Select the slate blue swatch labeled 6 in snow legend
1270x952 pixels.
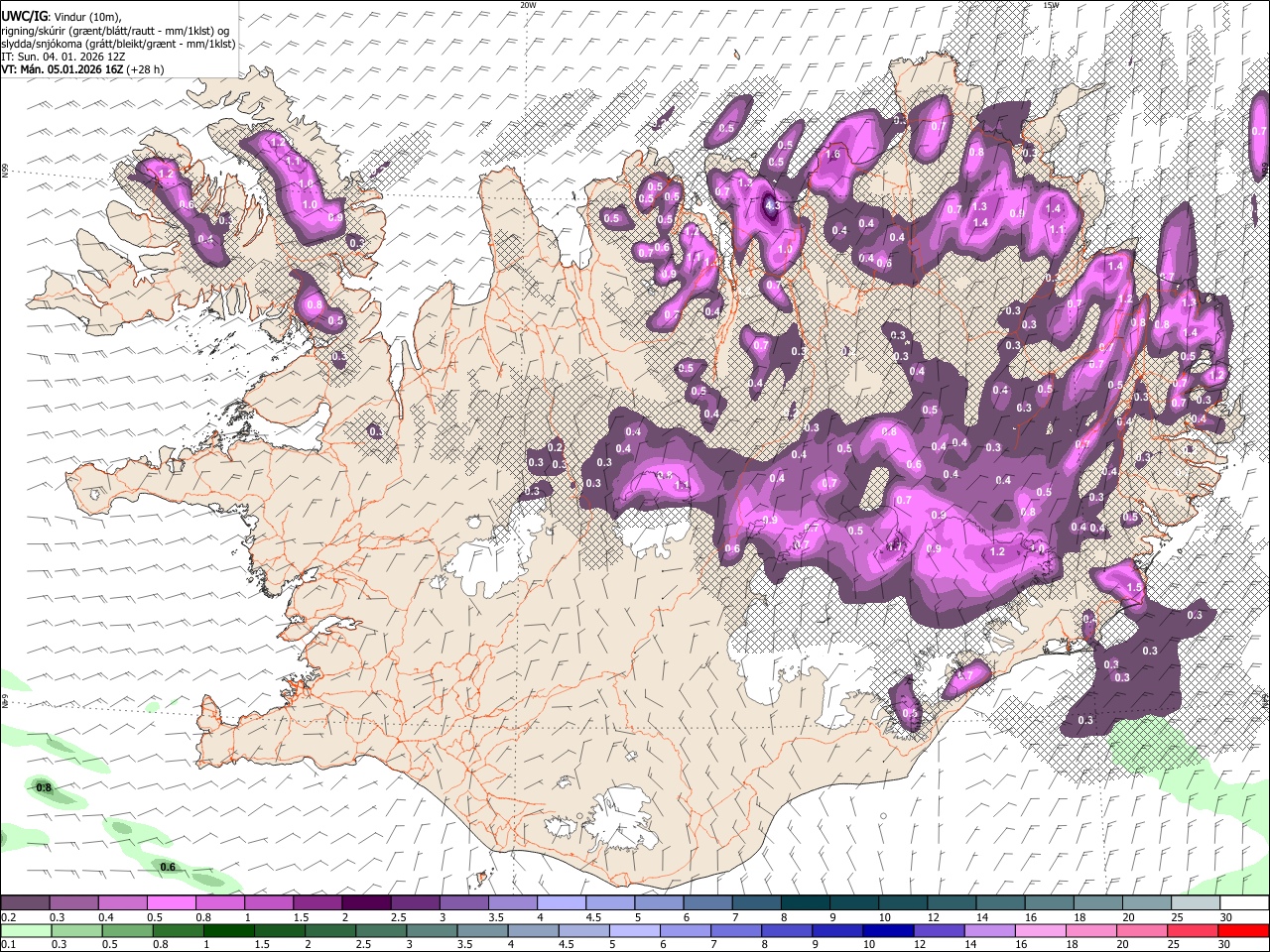pyautogui.click(x=707, y=903)
